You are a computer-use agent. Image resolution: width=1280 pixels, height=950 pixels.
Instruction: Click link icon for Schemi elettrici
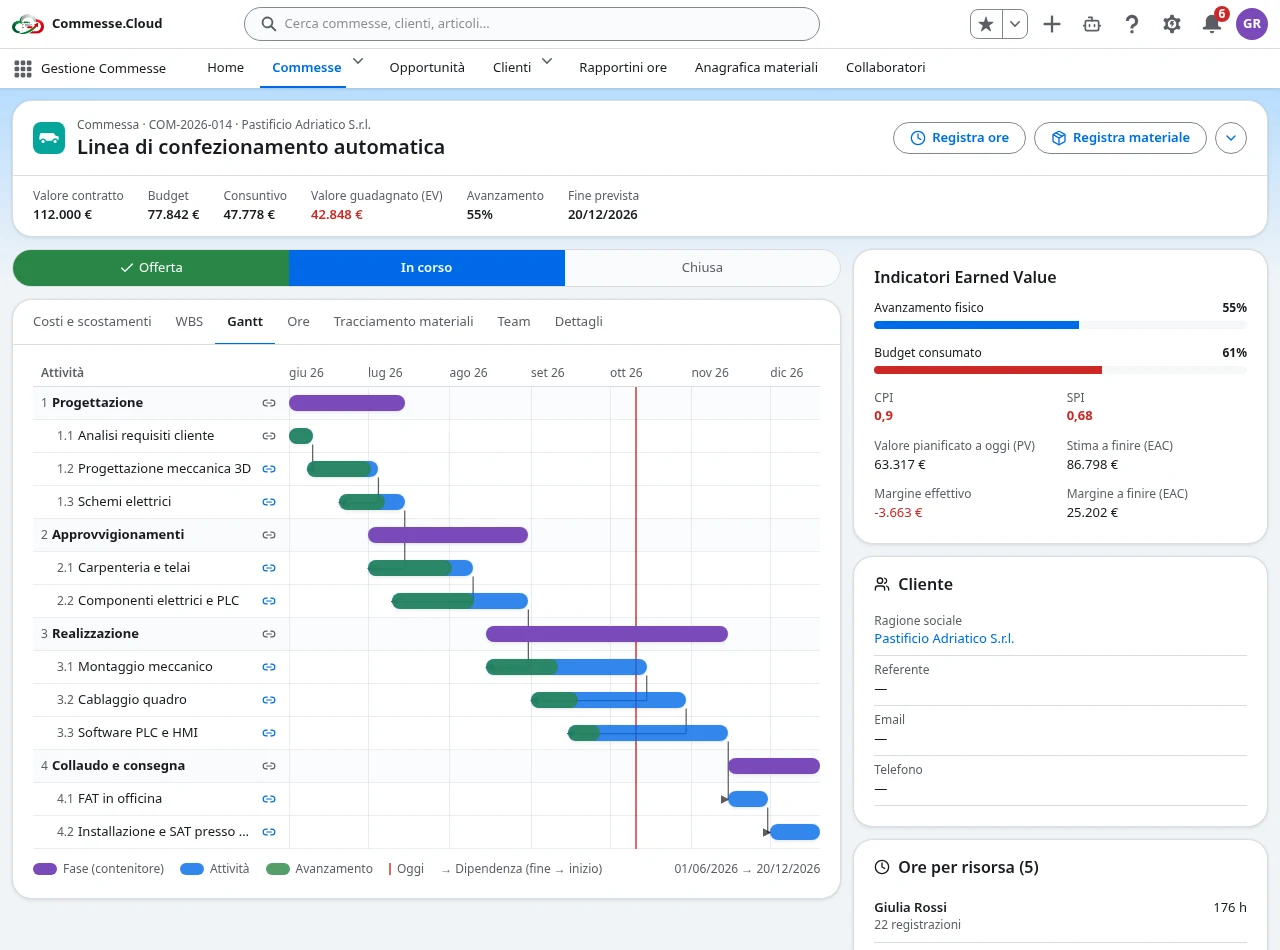coord(269,502)
